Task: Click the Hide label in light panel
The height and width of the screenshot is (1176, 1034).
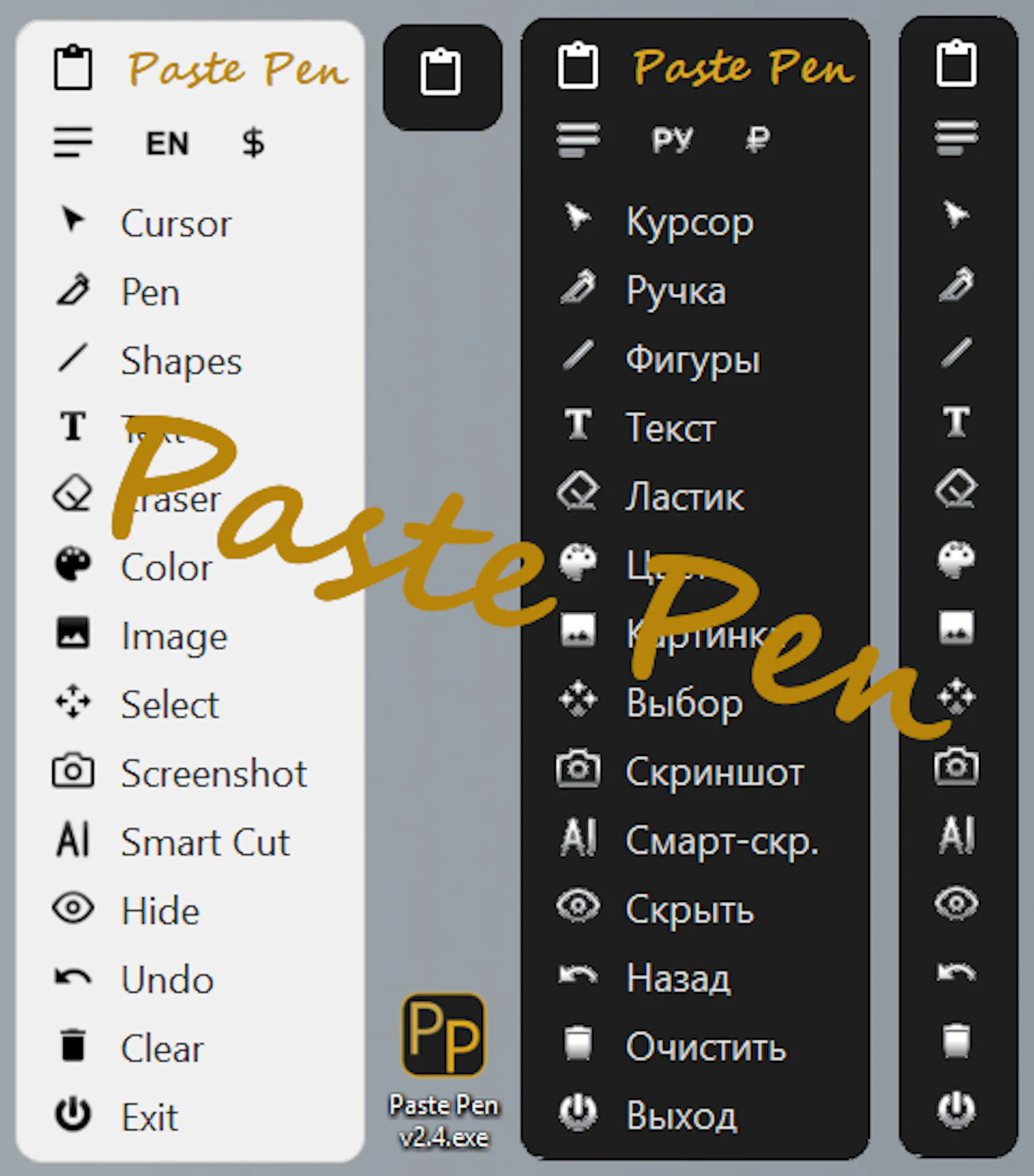Action: coord(160,911)
